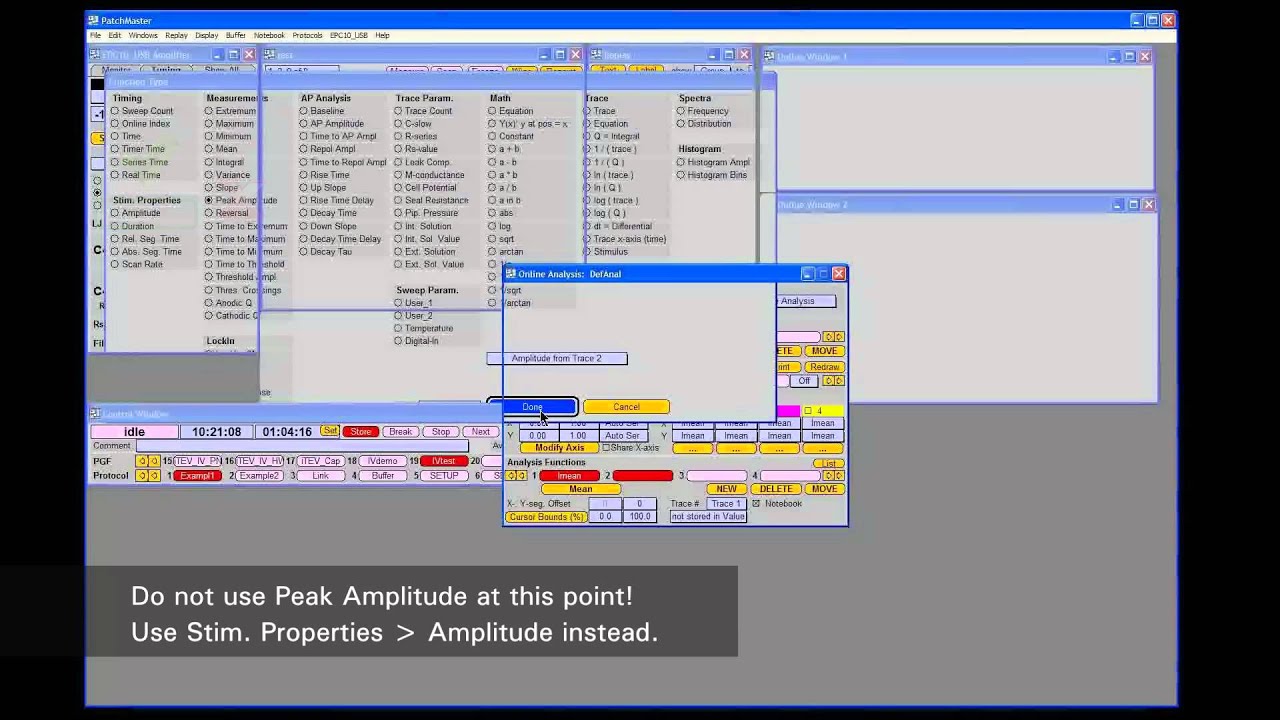Select the Sweep Count radio option
Viewport: 1280px width, 720px height.
click(x=115, y=111)
